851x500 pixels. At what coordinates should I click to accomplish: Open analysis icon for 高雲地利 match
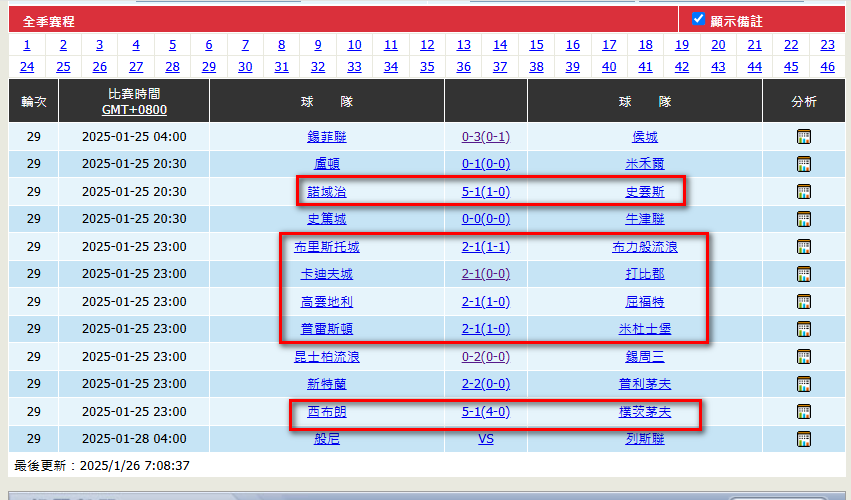point(803,302)
